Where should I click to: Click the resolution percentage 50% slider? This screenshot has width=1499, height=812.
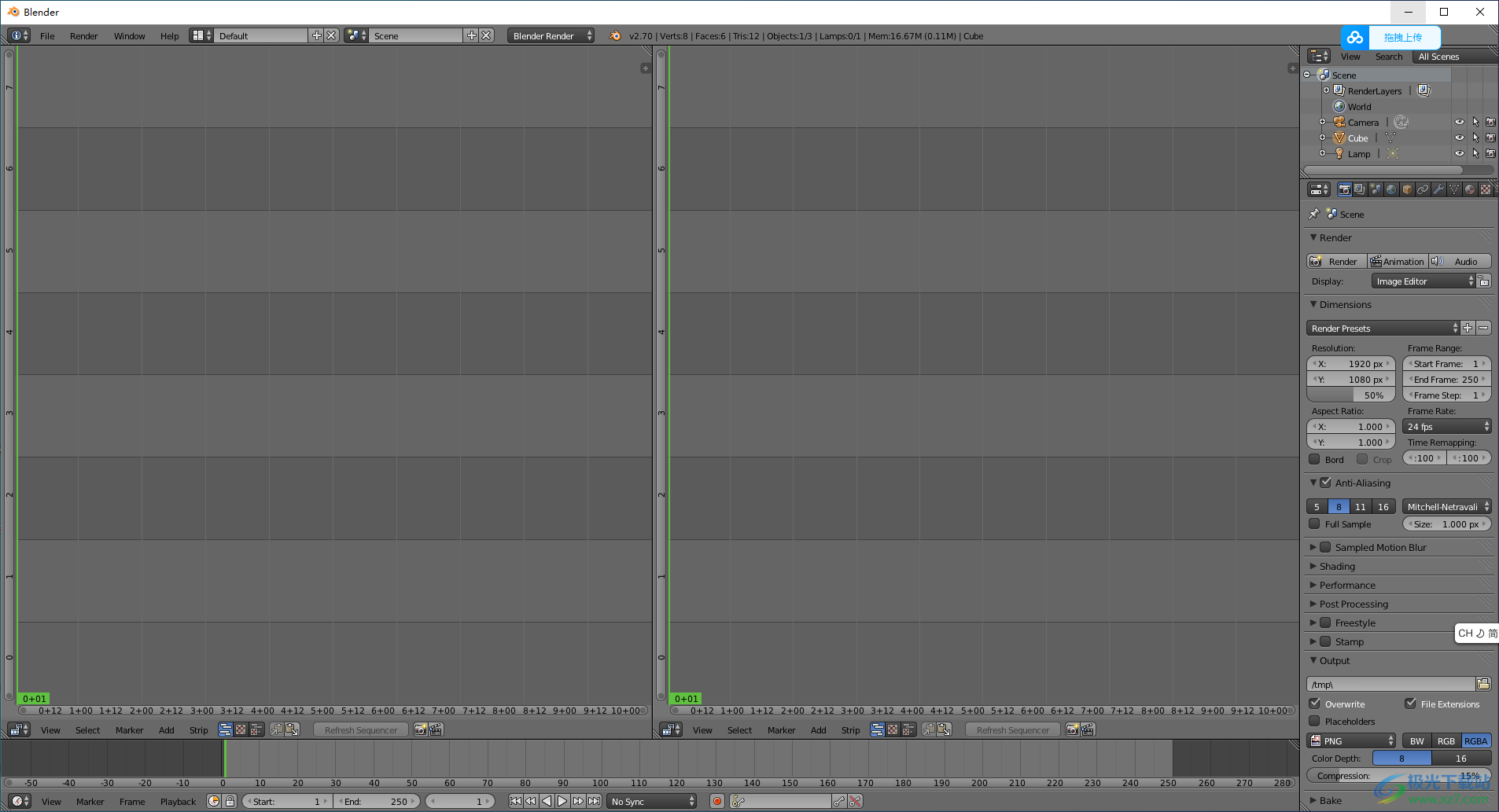click(1351, 395)
